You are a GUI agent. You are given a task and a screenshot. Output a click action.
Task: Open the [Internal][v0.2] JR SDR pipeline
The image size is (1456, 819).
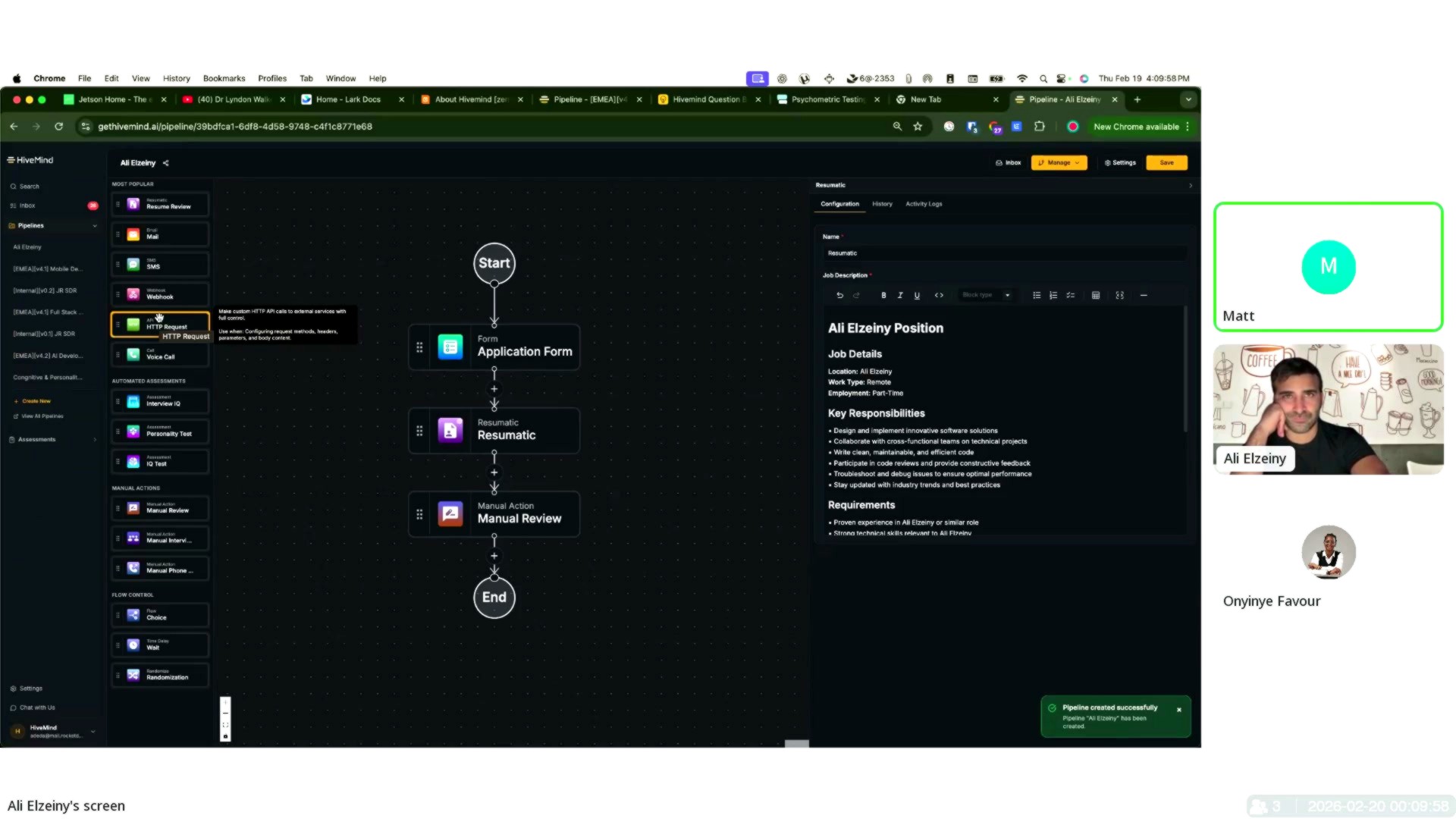point(45,290)
